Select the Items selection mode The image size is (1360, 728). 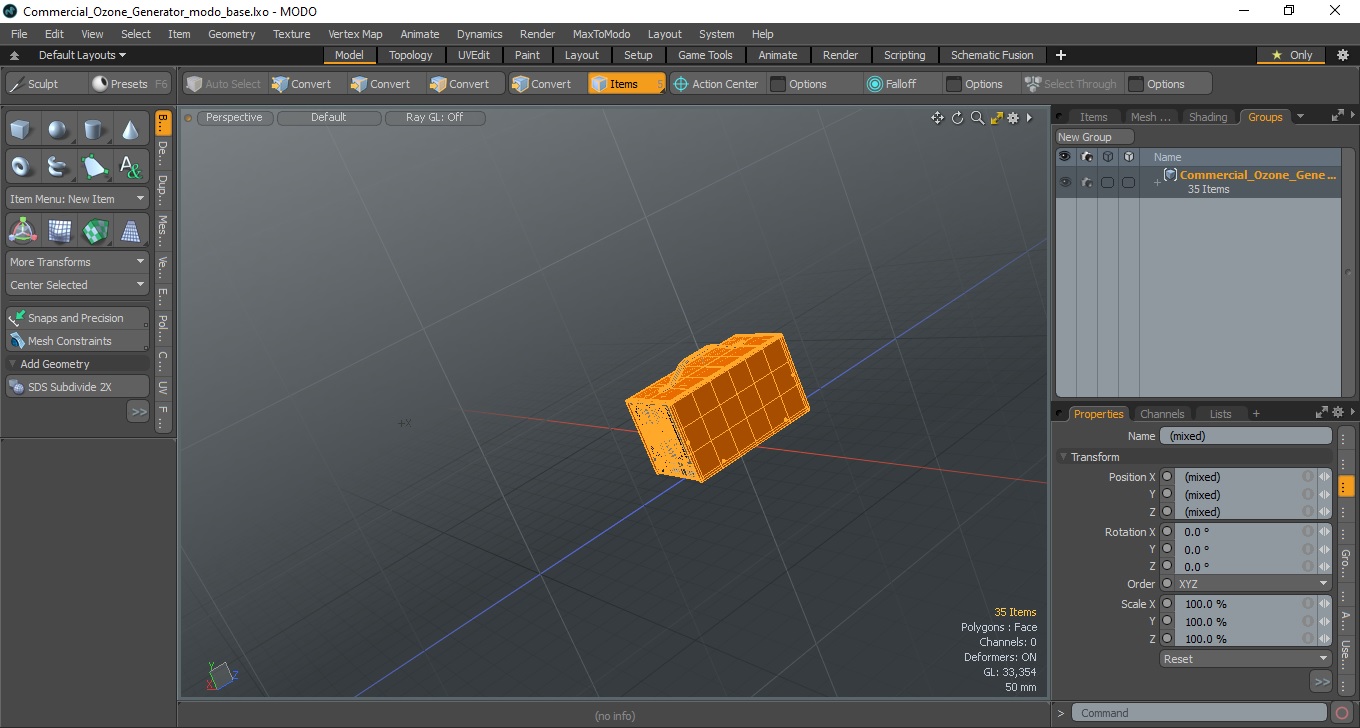tap(626, 84)
